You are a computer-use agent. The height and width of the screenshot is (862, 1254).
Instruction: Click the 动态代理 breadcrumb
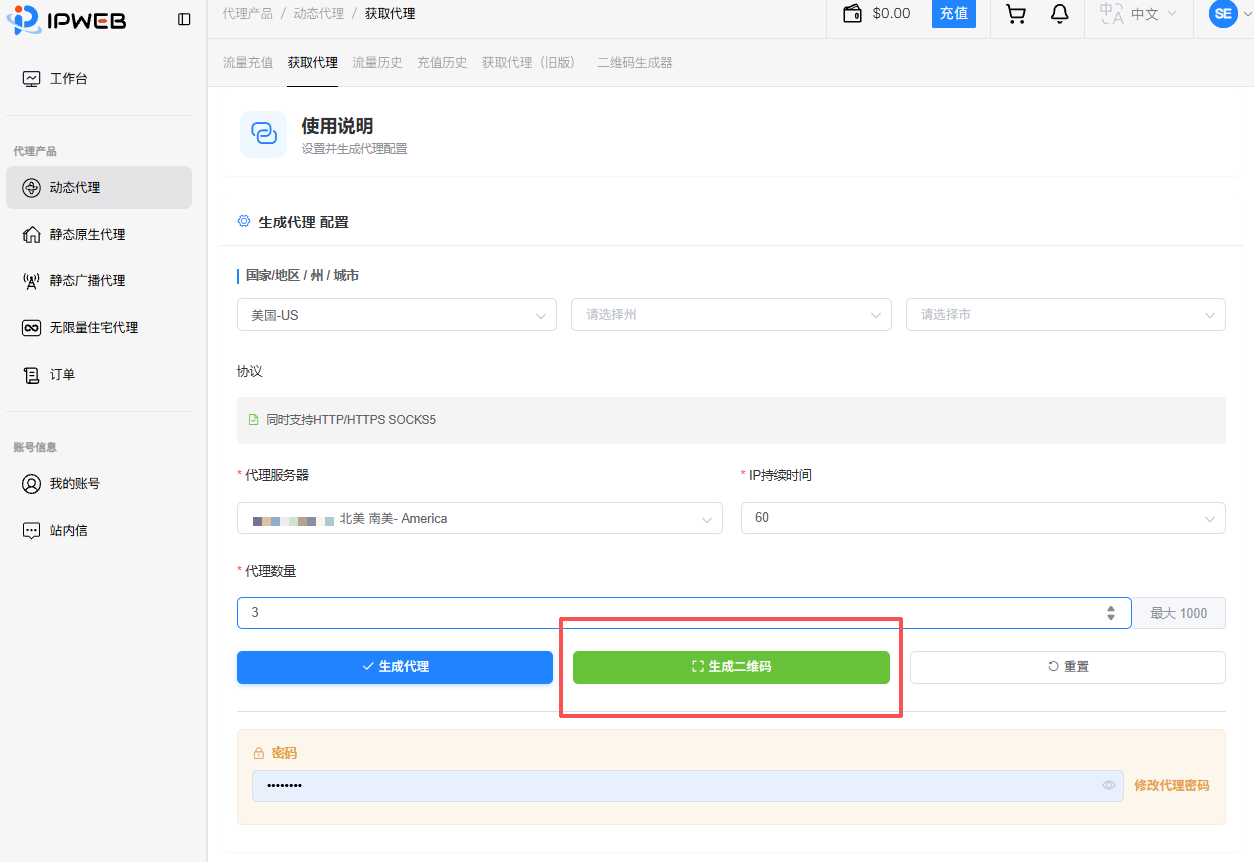(x=318, y=14)
